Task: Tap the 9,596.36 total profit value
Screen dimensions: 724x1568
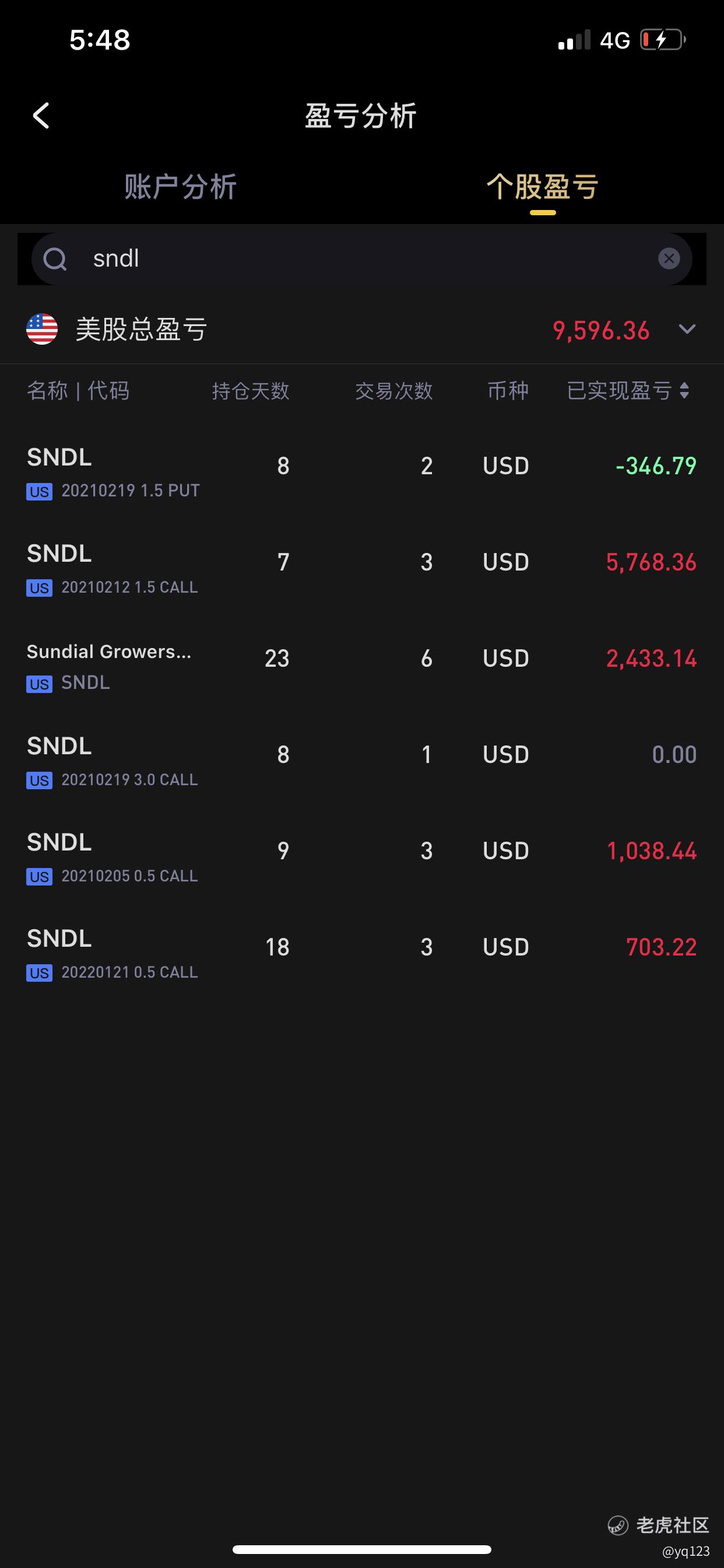Action: (x=601, y=331)
